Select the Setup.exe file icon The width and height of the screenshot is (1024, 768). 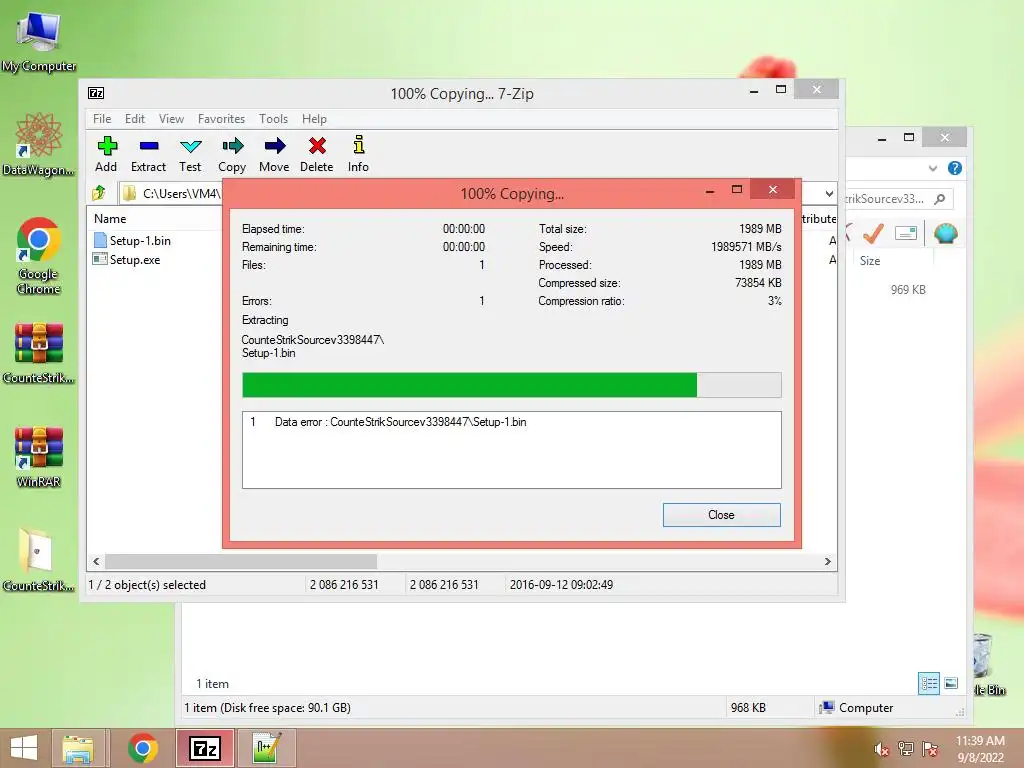point(100,259)
